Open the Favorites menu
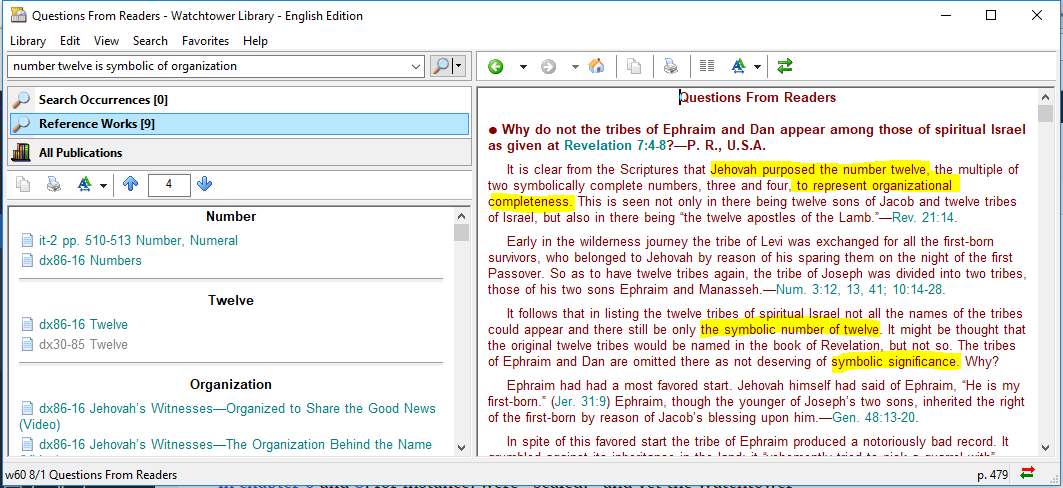 [x=205, y=41]
